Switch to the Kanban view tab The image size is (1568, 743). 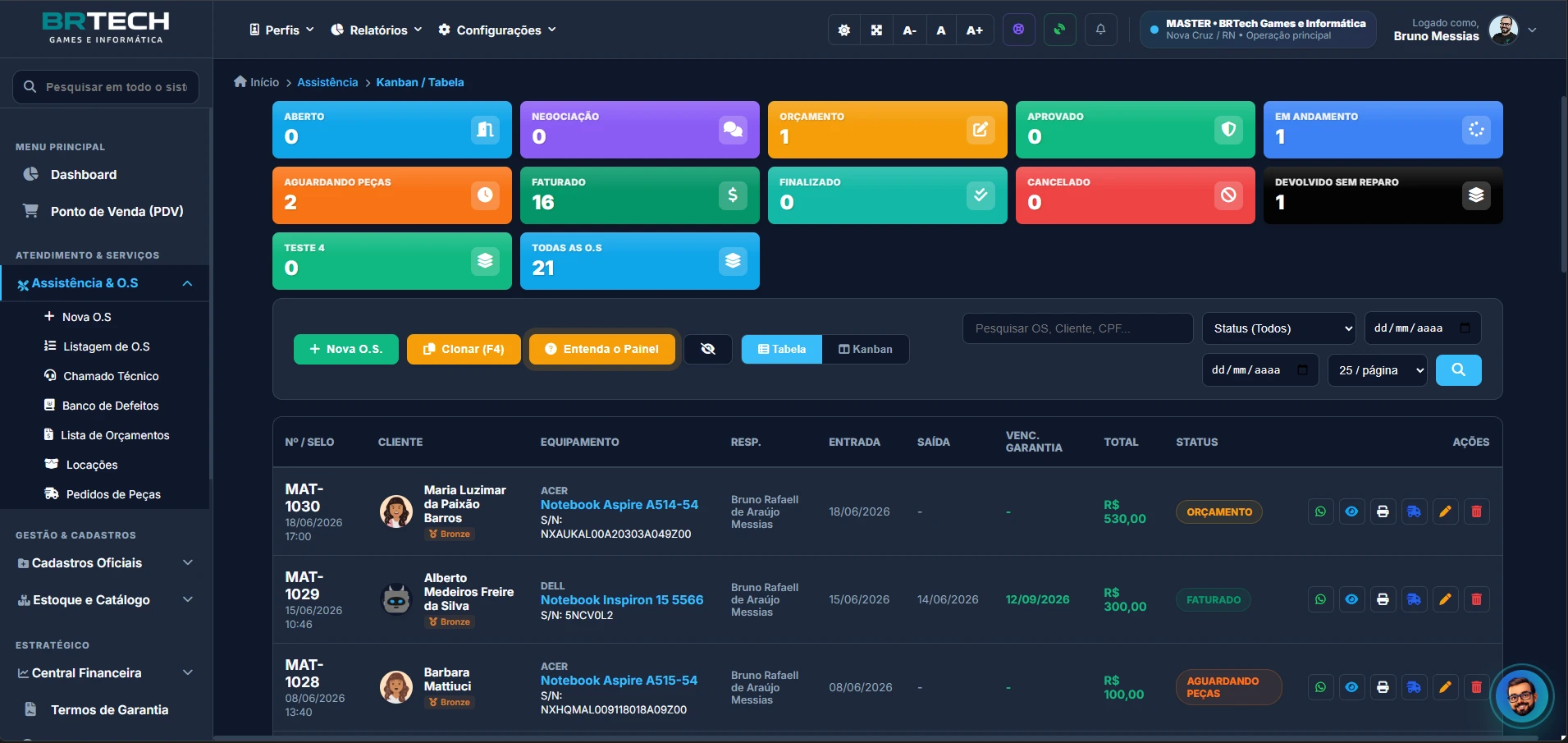865,349
